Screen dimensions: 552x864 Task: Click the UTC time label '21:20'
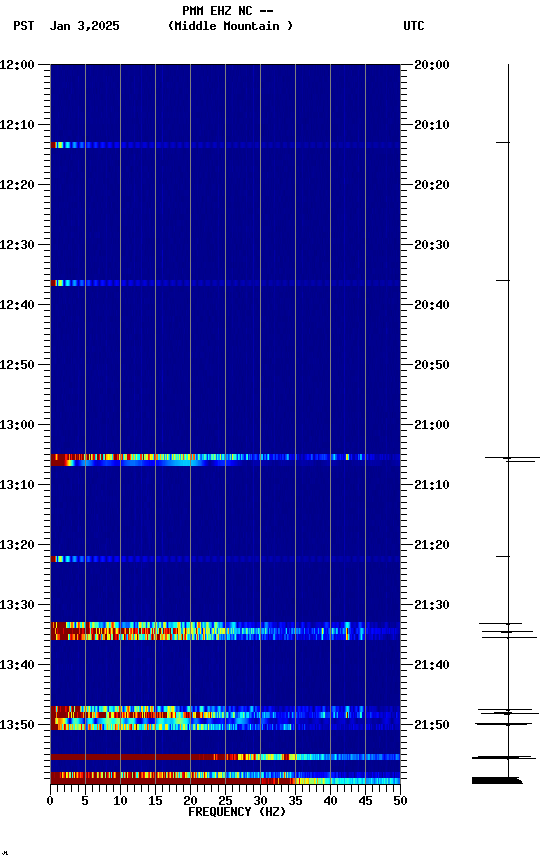click(x=432, y=546)
